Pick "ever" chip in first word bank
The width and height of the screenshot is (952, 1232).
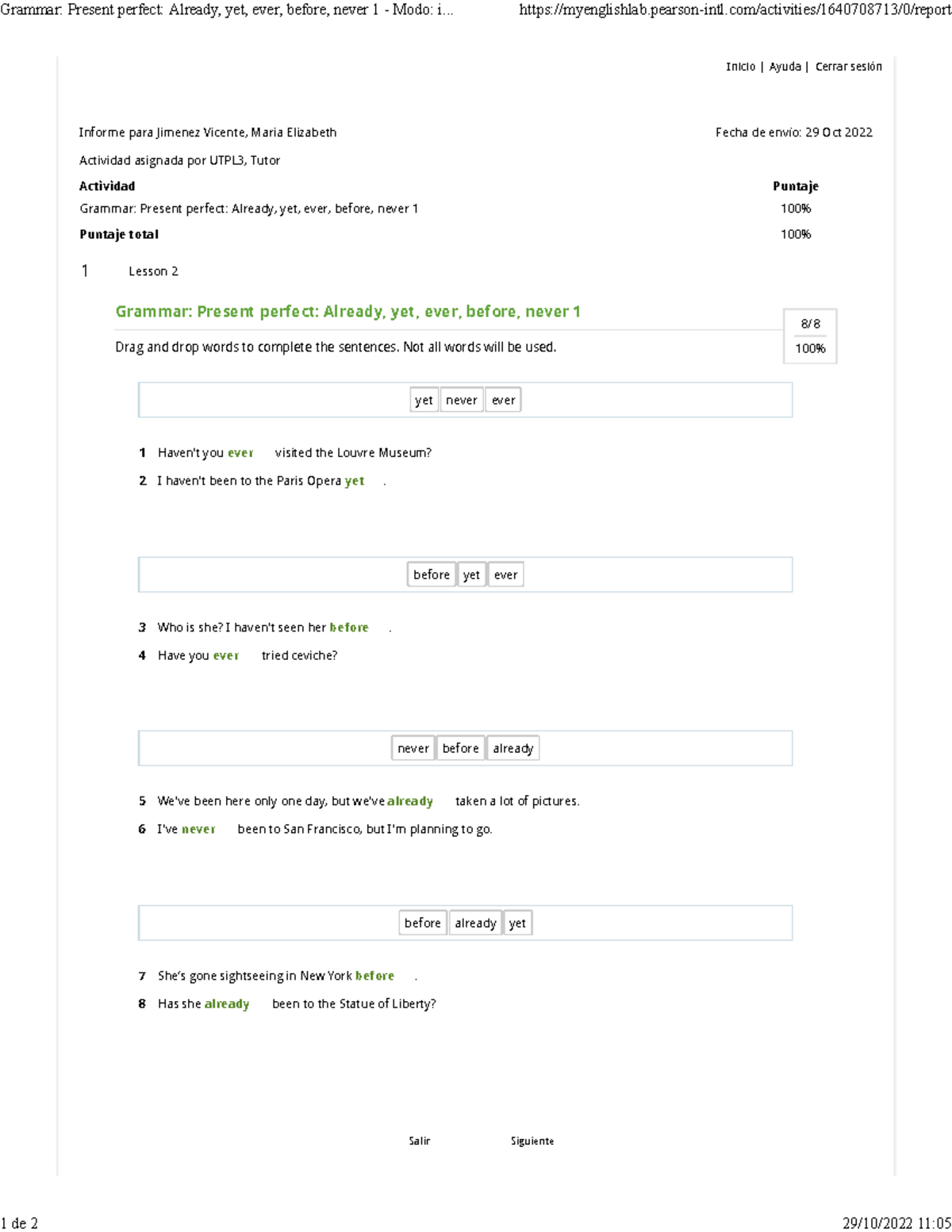pyautogui.click(x=504, y=401)
